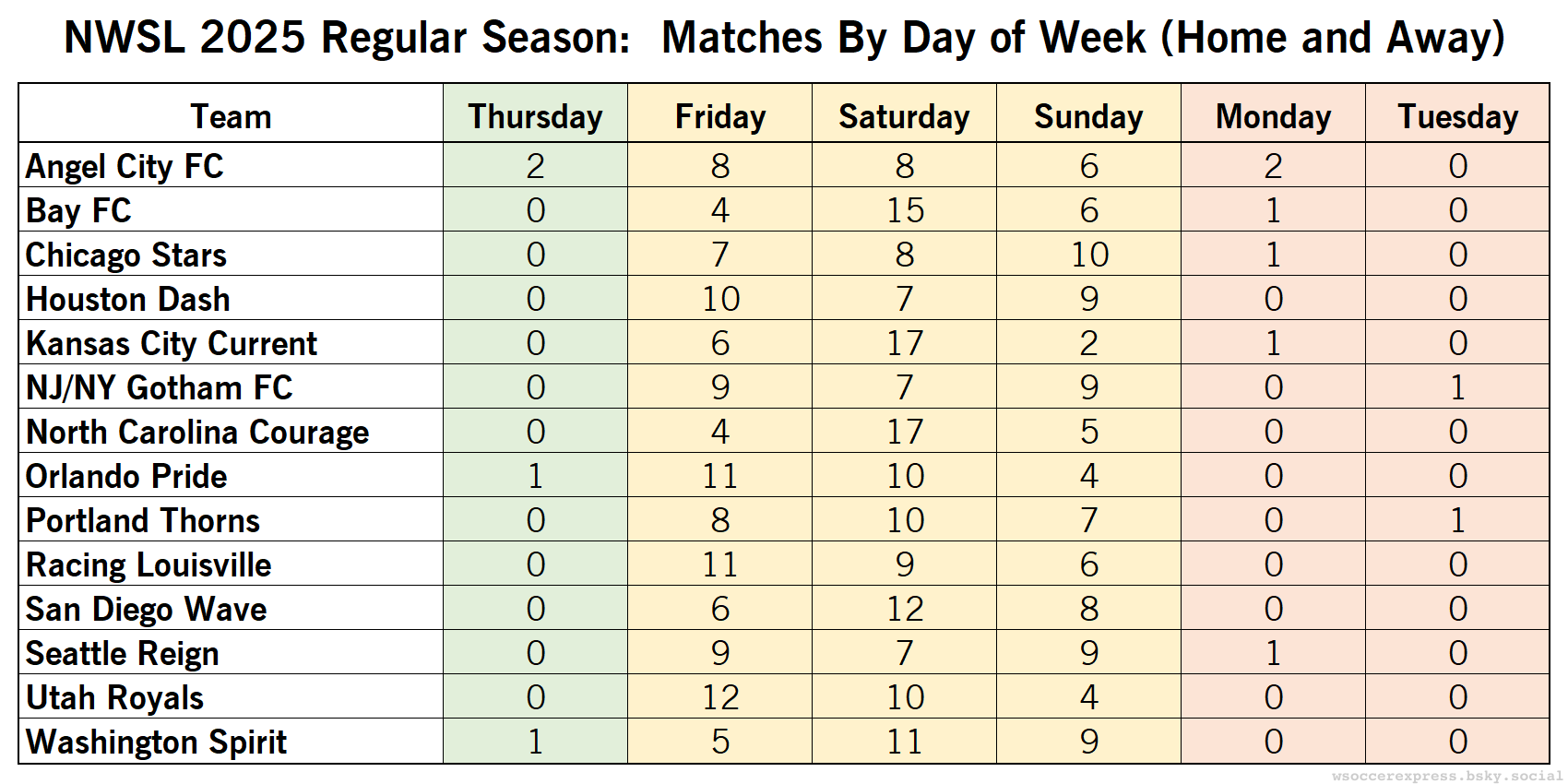Click the Tuesday column header

(x=1457, y=117)
